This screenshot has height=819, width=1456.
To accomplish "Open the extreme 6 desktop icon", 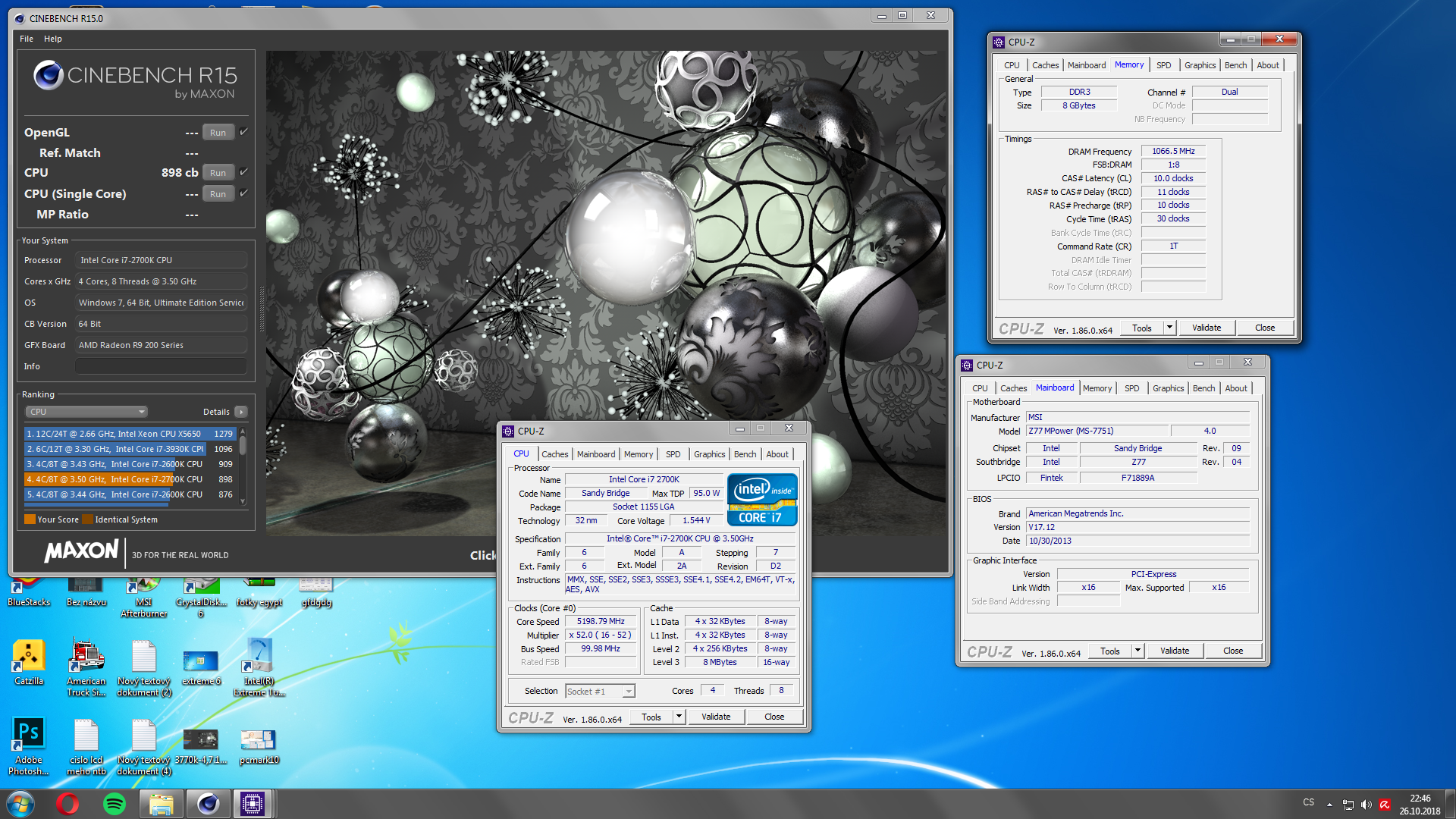I will (x=201, y=666).
